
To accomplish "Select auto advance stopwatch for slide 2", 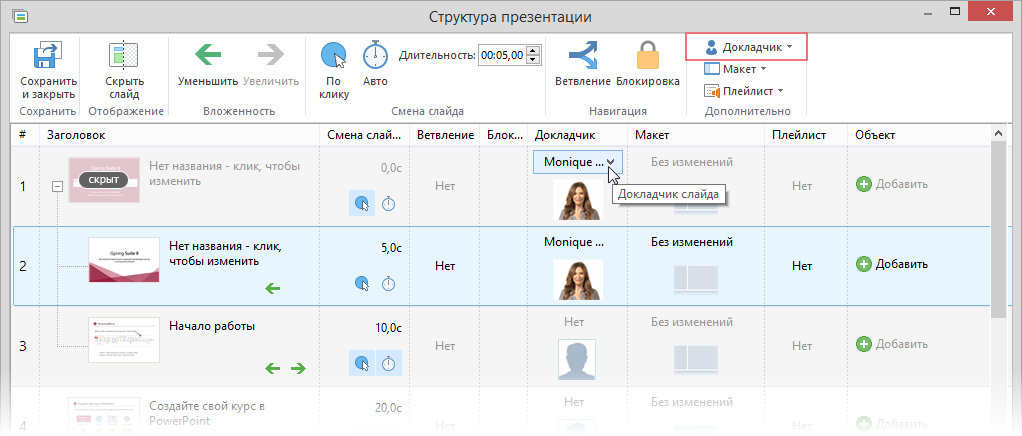I will tap(388, 283).
